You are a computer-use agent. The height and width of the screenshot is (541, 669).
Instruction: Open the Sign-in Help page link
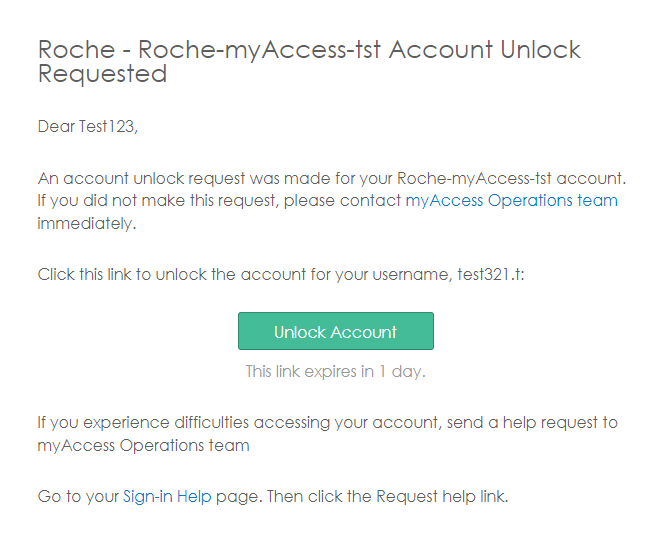click(167, 496)
